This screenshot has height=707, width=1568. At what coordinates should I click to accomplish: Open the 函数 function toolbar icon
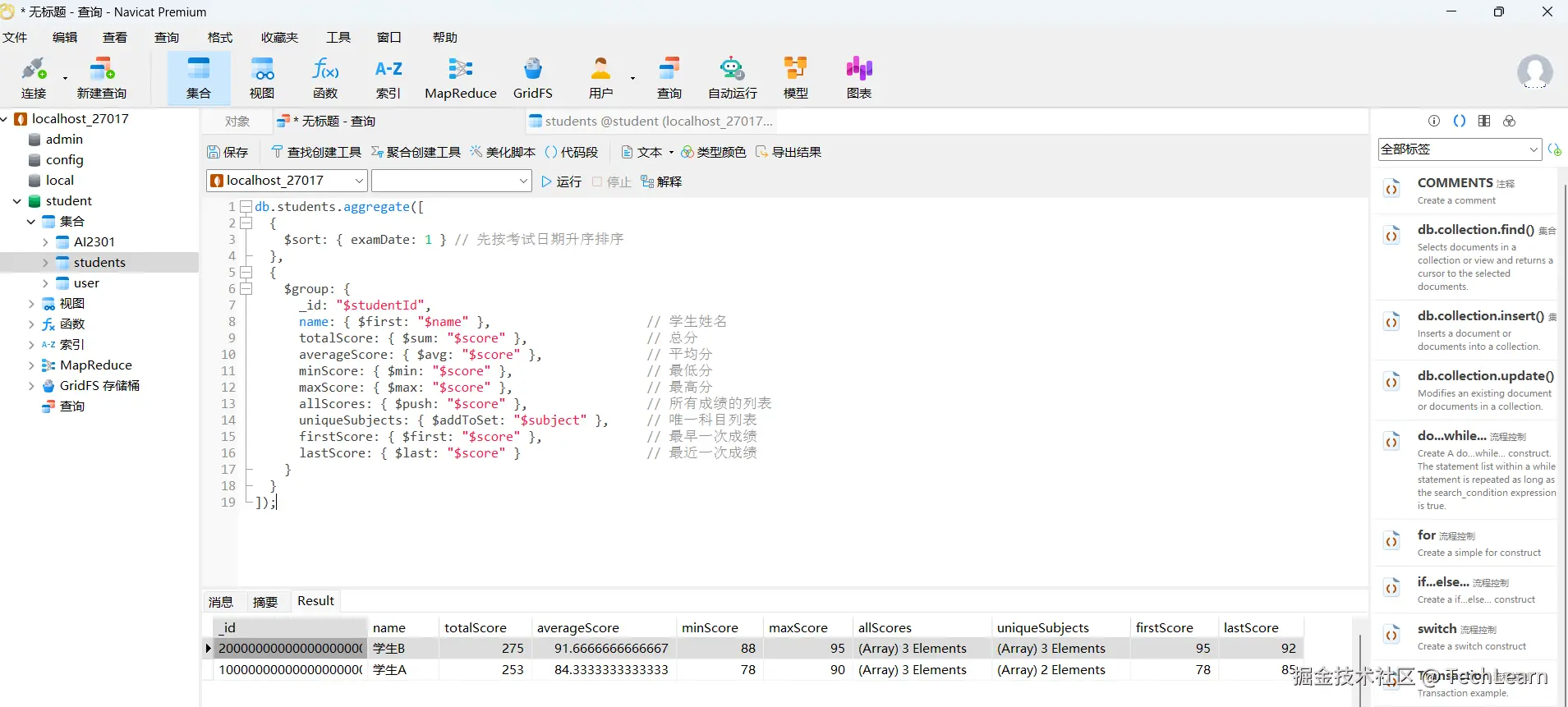click(325, 78)
